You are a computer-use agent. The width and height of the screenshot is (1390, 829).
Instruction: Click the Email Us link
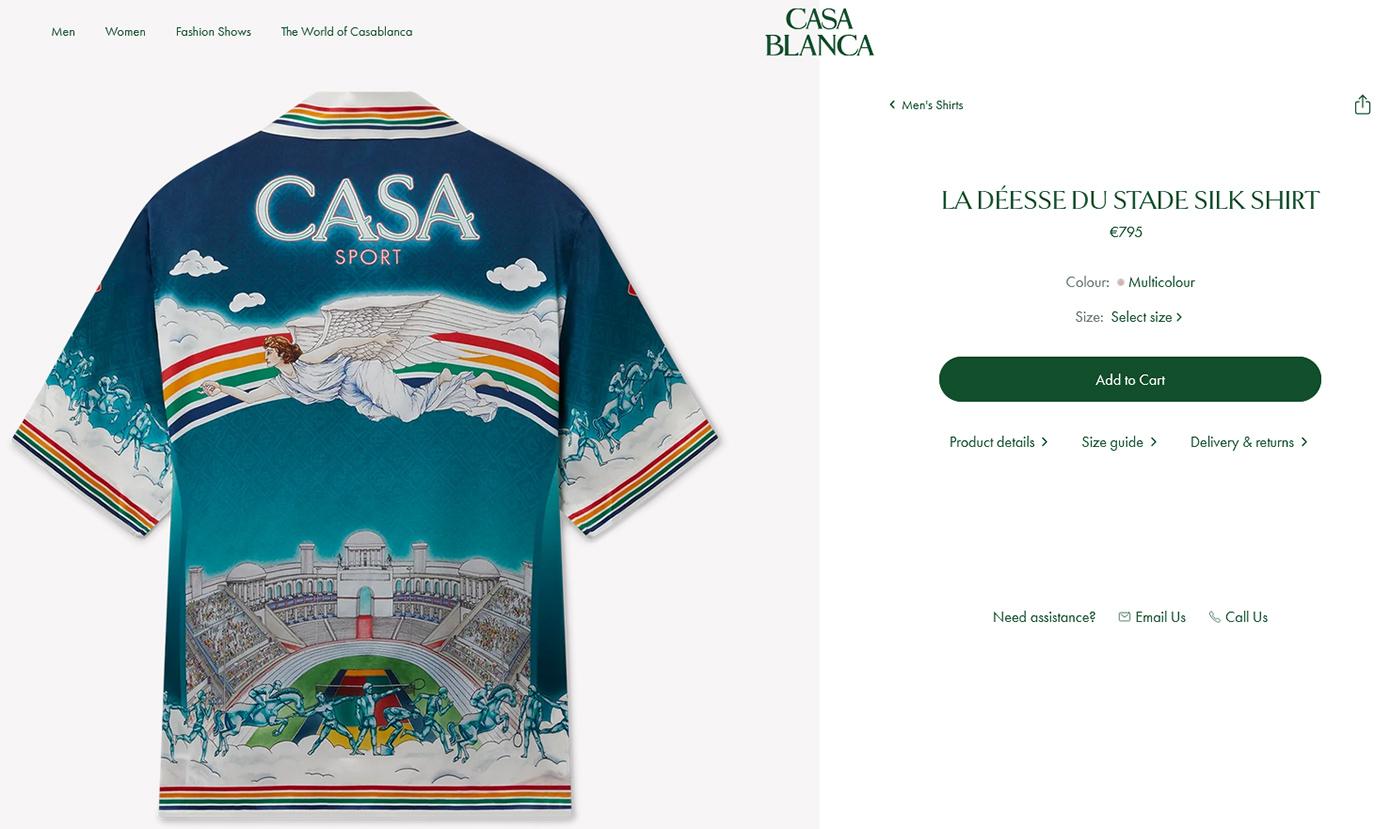1160,617
